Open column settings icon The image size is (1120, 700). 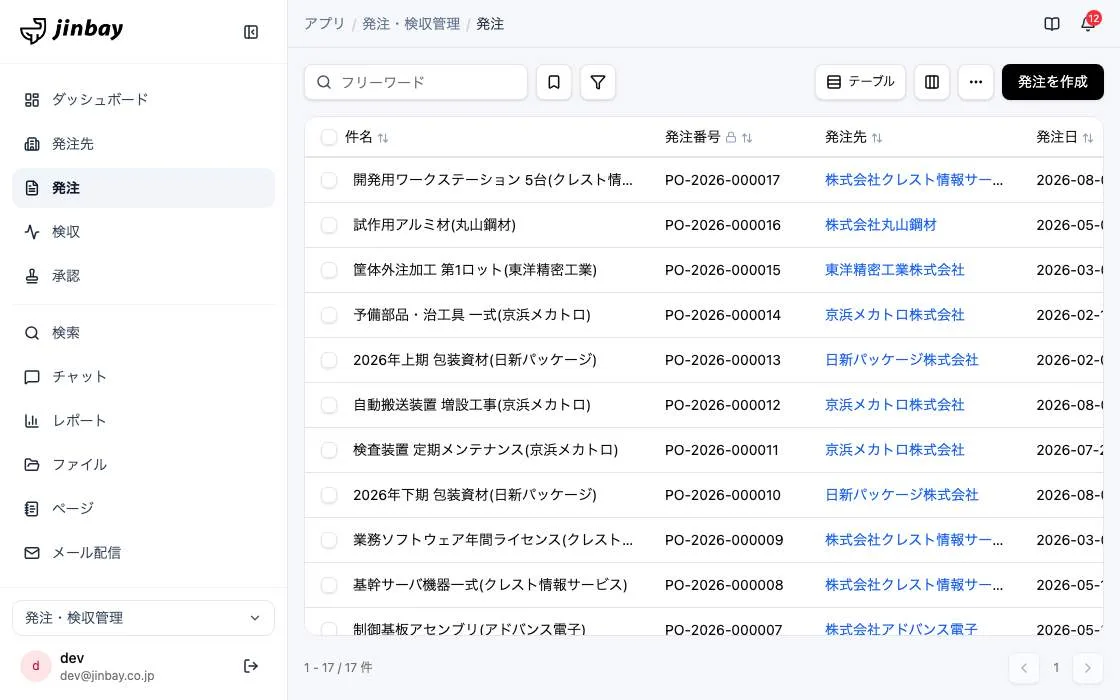pyautogui.click(x=932, y=82)
